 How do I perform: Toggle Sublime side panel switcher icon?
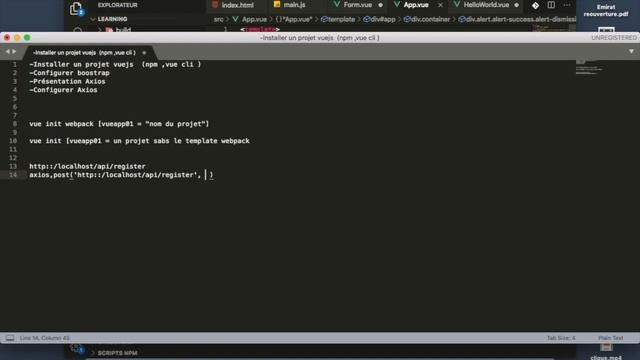point(10,338)
